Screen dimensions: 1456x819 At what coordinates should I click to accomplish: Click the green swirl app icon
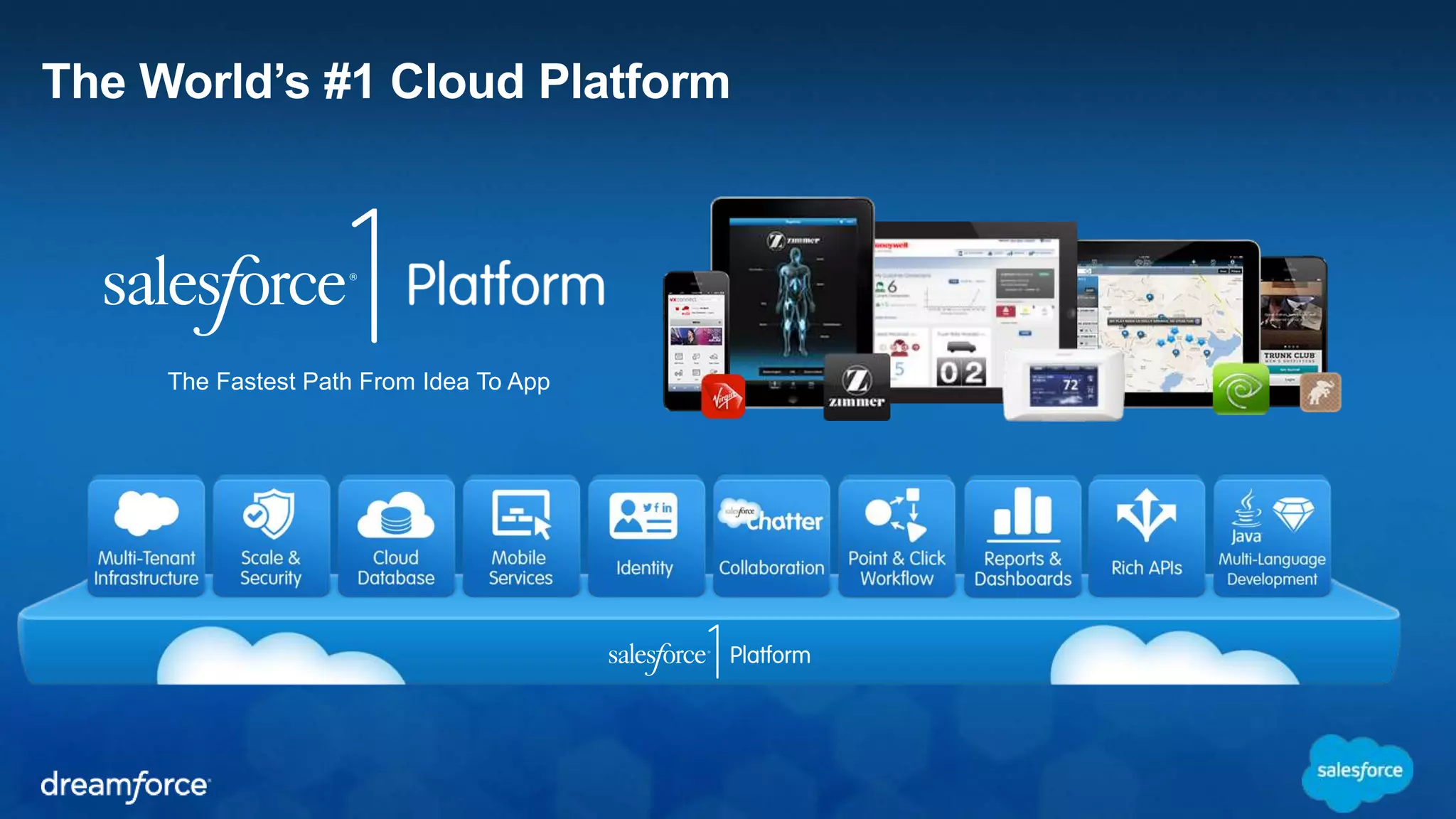(1241, 388)
